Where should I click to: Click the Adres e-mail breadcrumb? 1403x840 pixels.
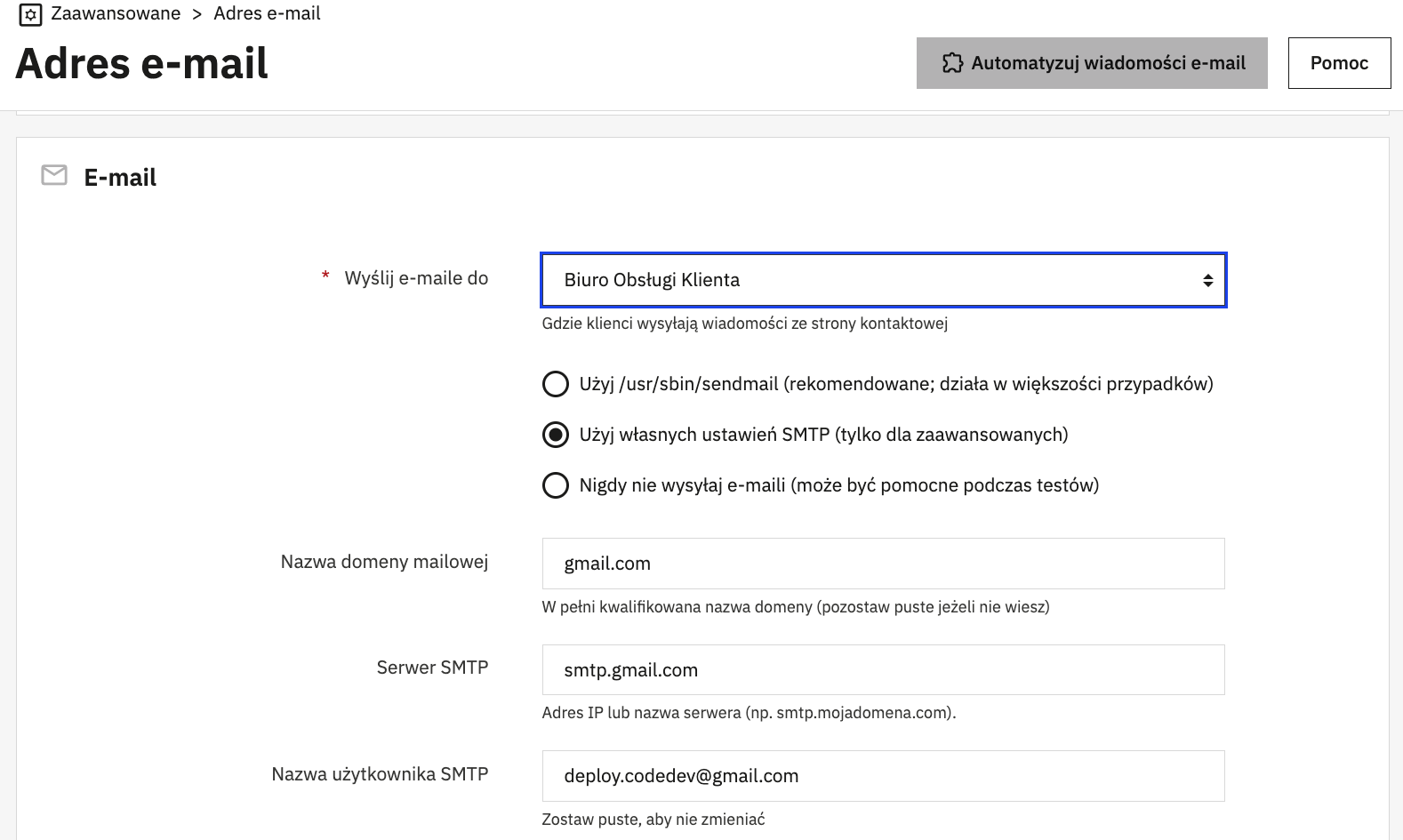point(267,13)
